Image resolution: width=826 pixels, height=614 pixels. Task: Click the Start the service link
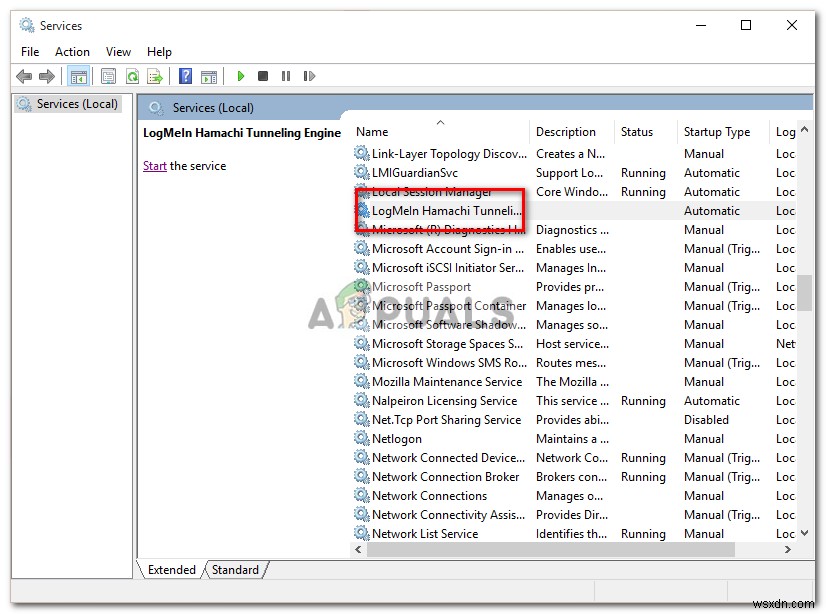coord(154,166)
